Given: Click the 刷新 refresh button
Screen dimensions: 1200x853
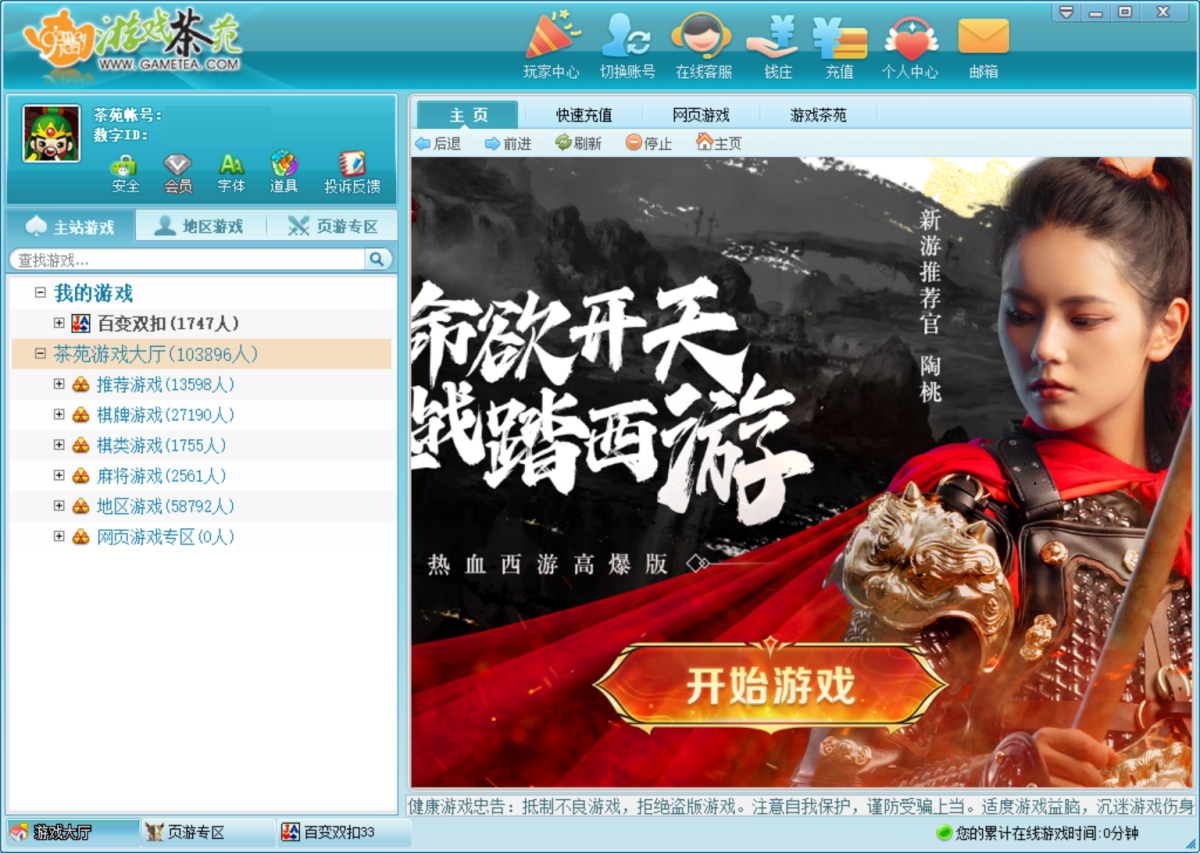Looking at the screenshot, I should 578,143.
